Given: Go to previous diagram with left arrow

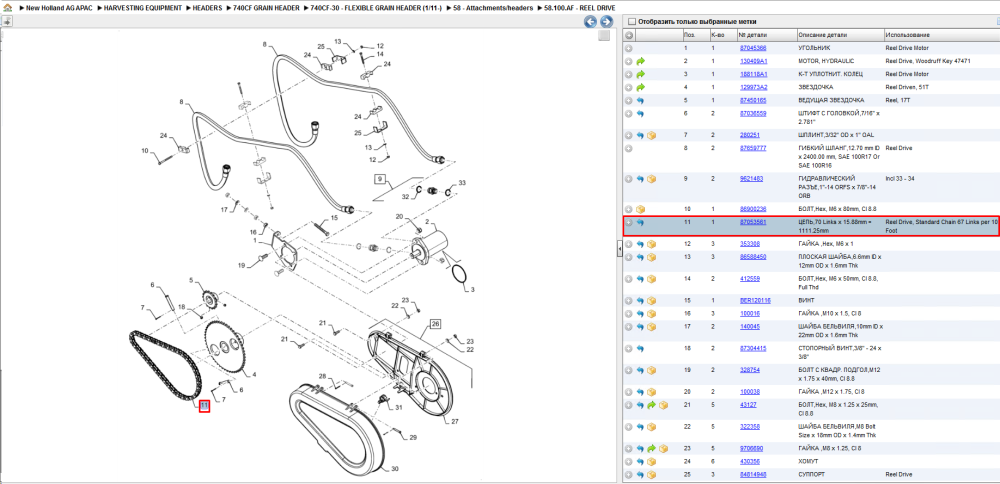Looking at the screenshot, I should tap(591, 22).
